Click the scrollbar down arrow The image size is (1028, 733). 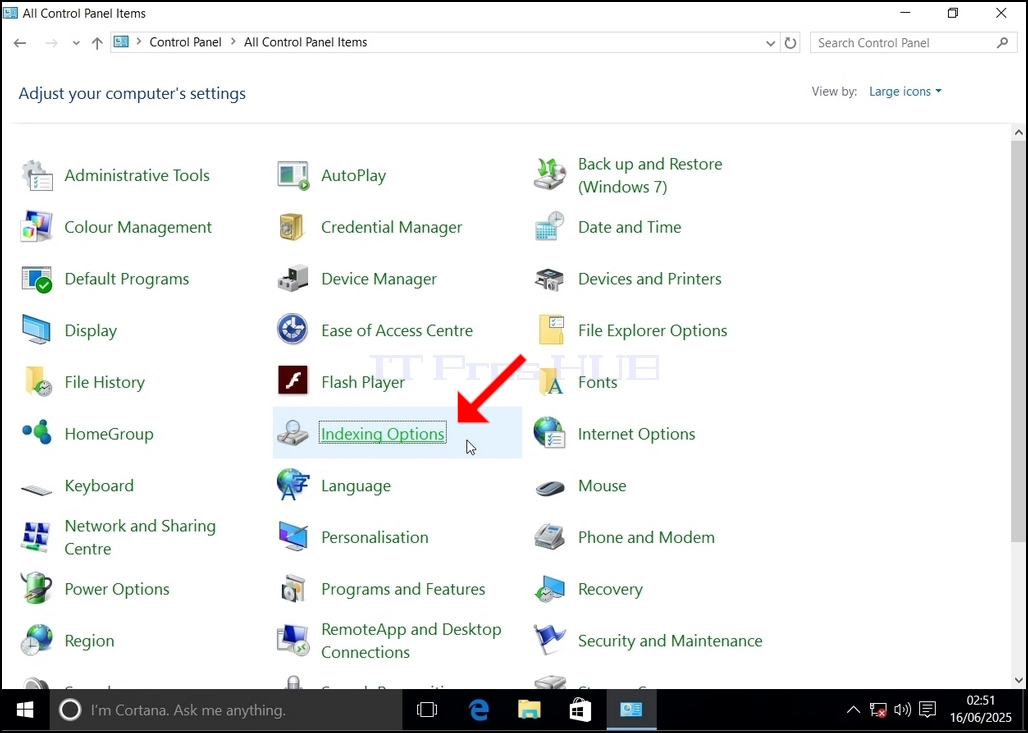click(x=1019, y=680)
